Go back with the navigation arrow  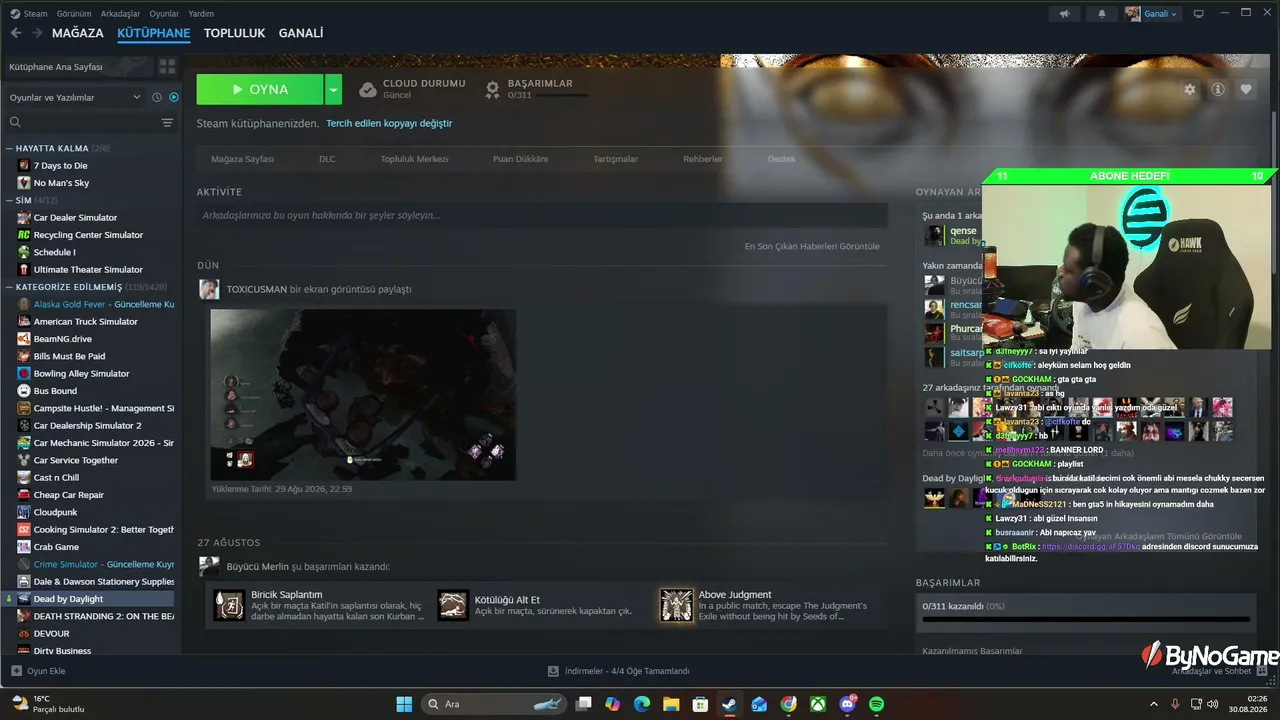(16, 33)
